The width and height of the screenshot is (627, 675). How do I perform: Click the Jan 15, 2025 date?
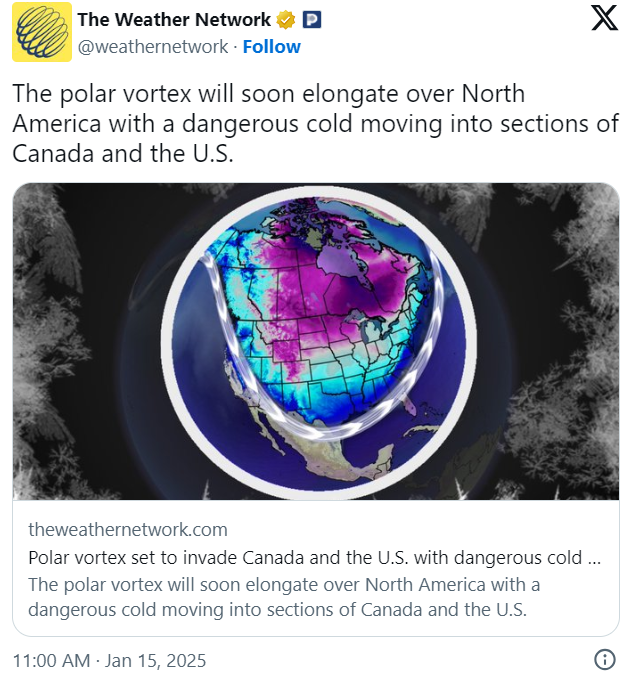[155, 660]
